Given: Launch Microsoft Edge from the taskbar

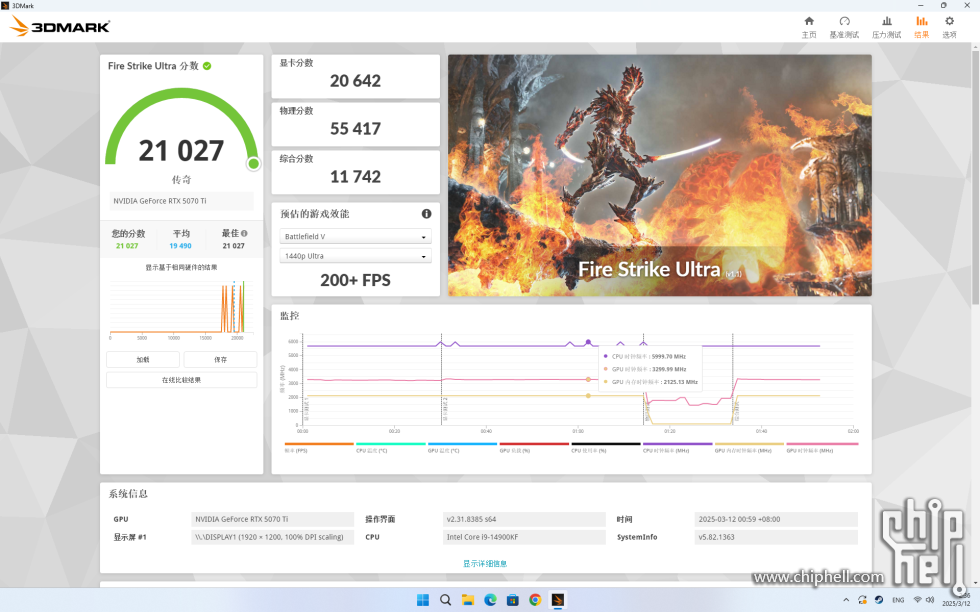Looking at the screenshot, I should [490, 600].
